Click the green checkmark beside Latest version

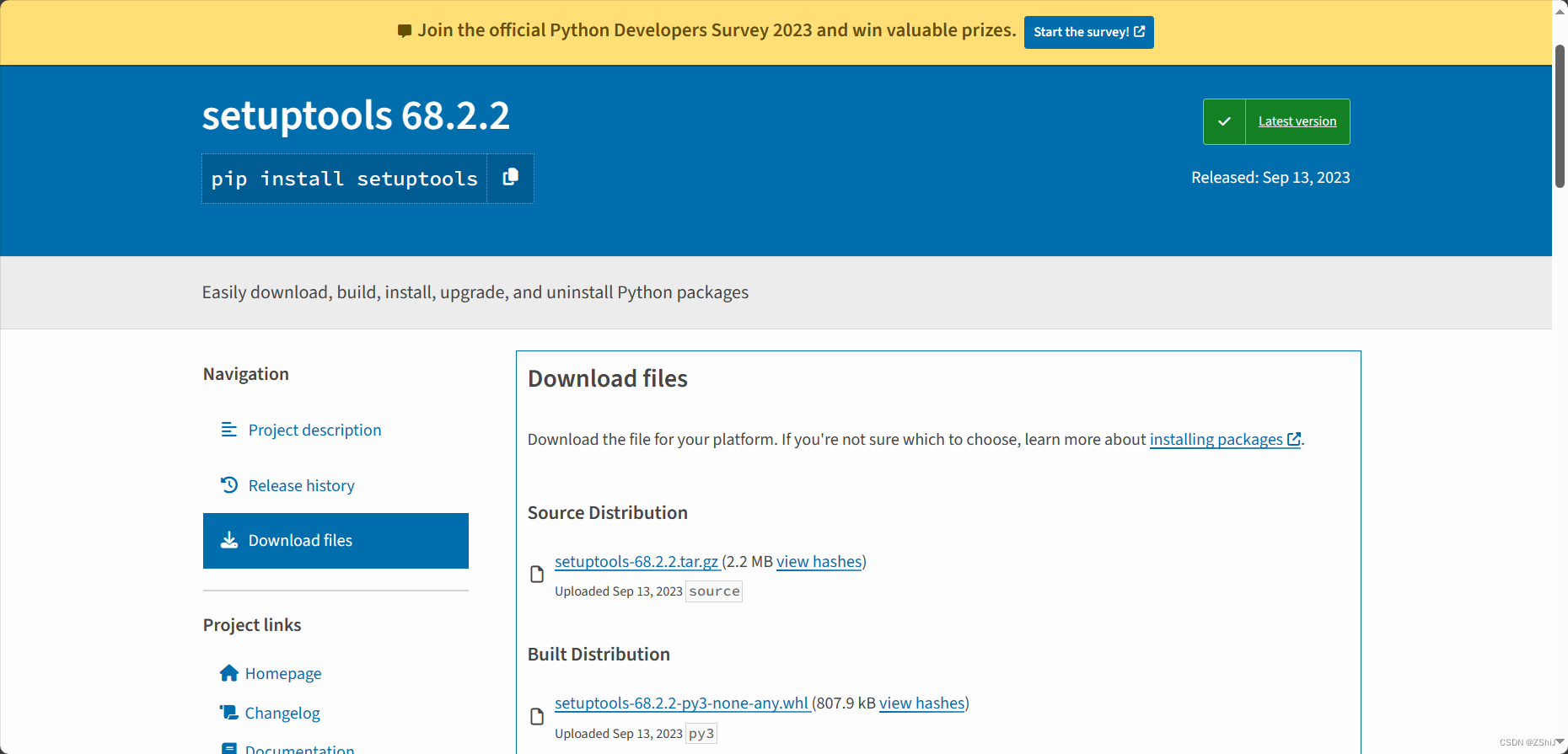click(1224, 121)
